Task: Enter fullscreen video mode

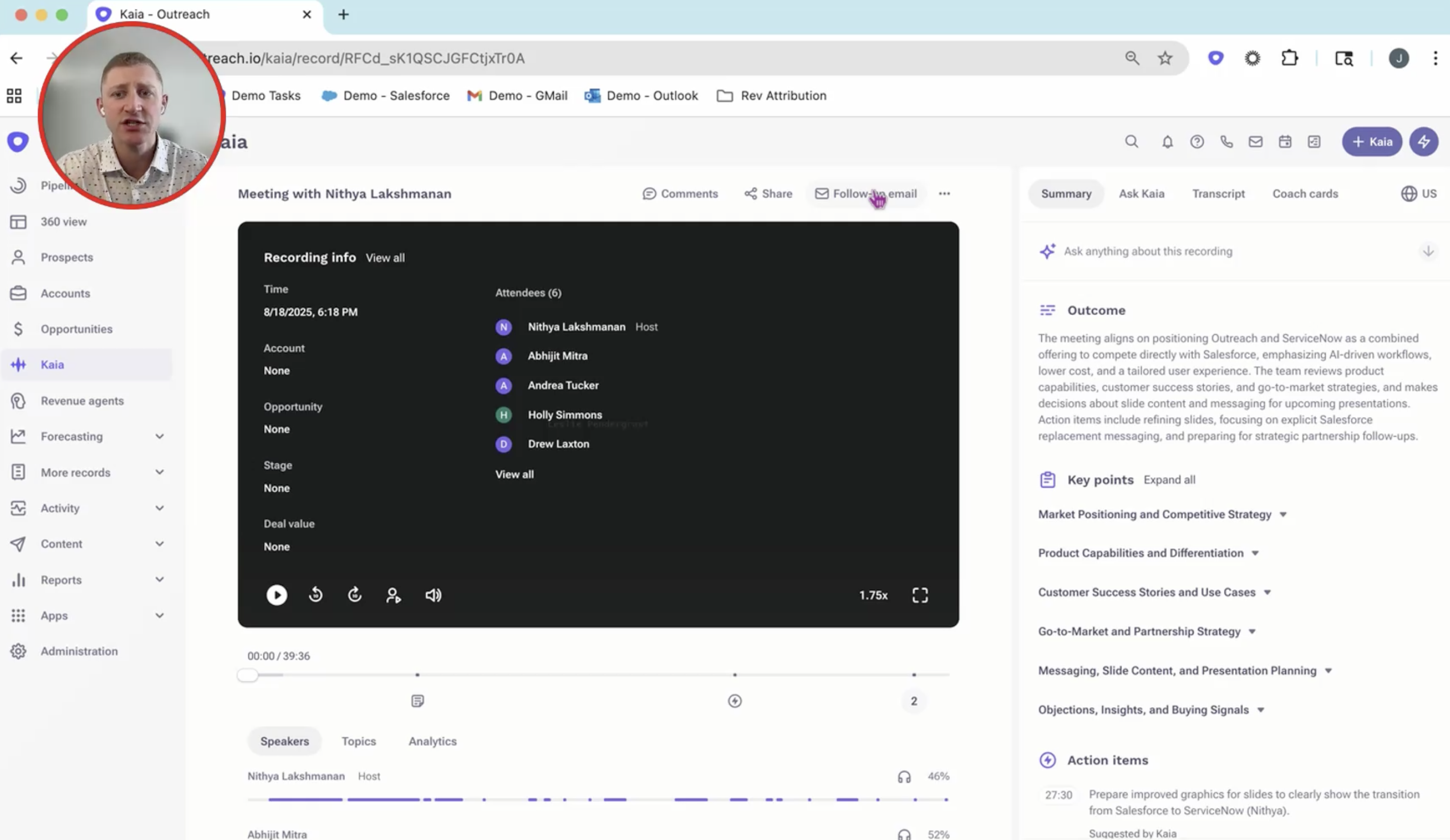Action: 920,595
